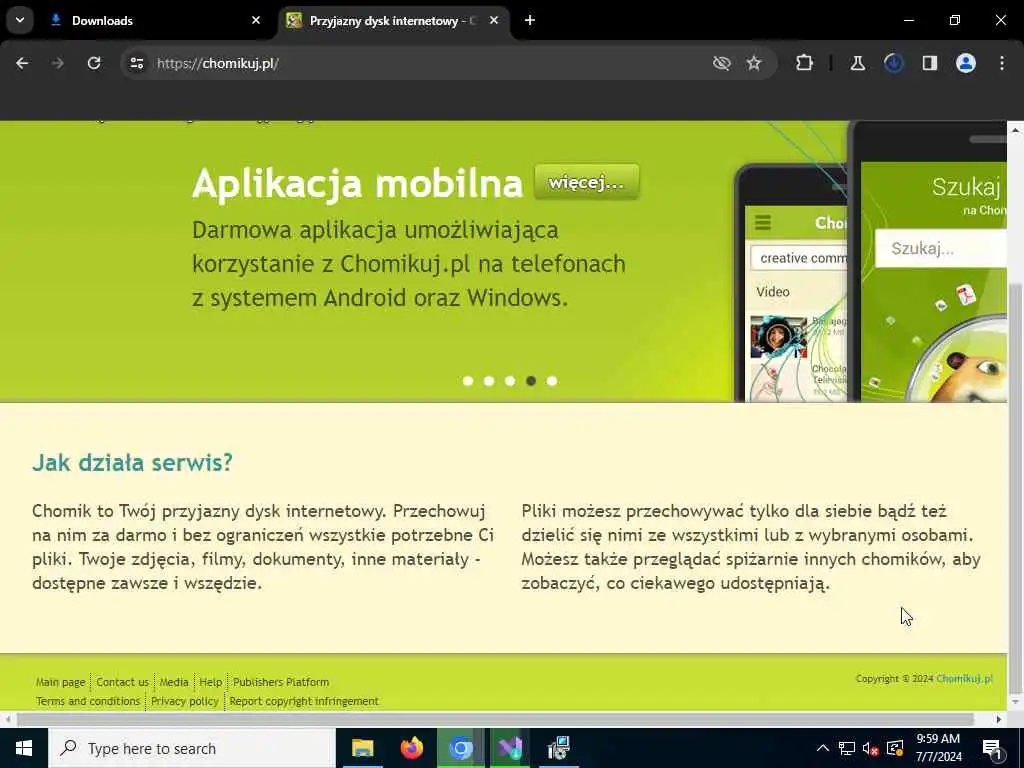Open the Publishers Platform link
This screenshot has height=768, width=1024.
coord(281,682)
